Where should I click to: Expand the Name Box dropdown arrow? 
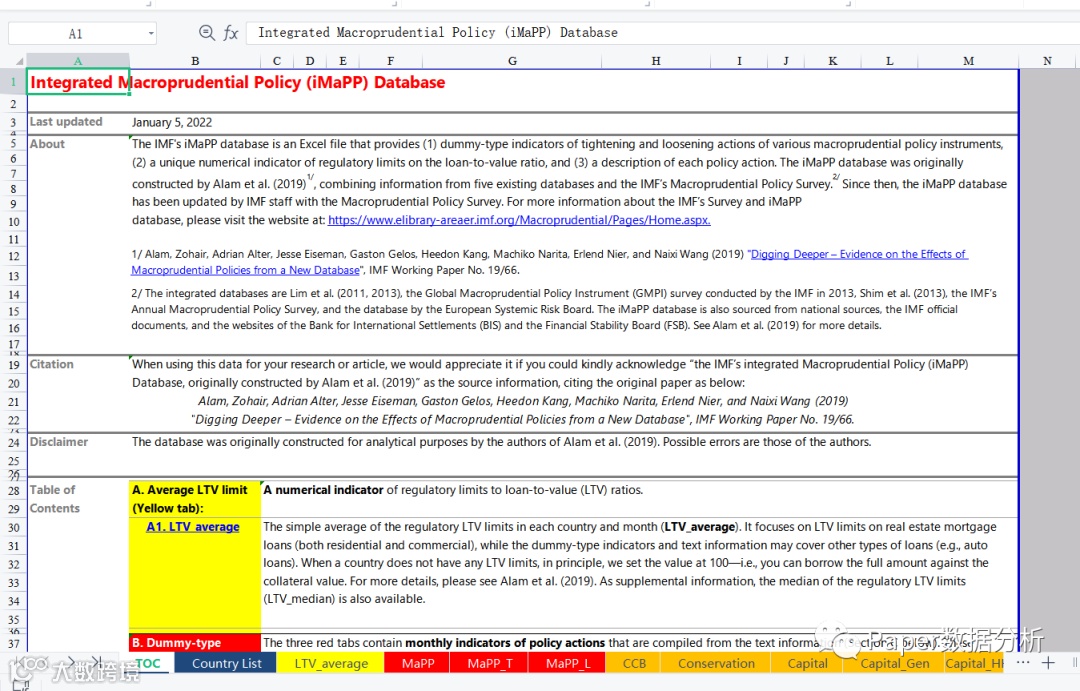(151, 33)
